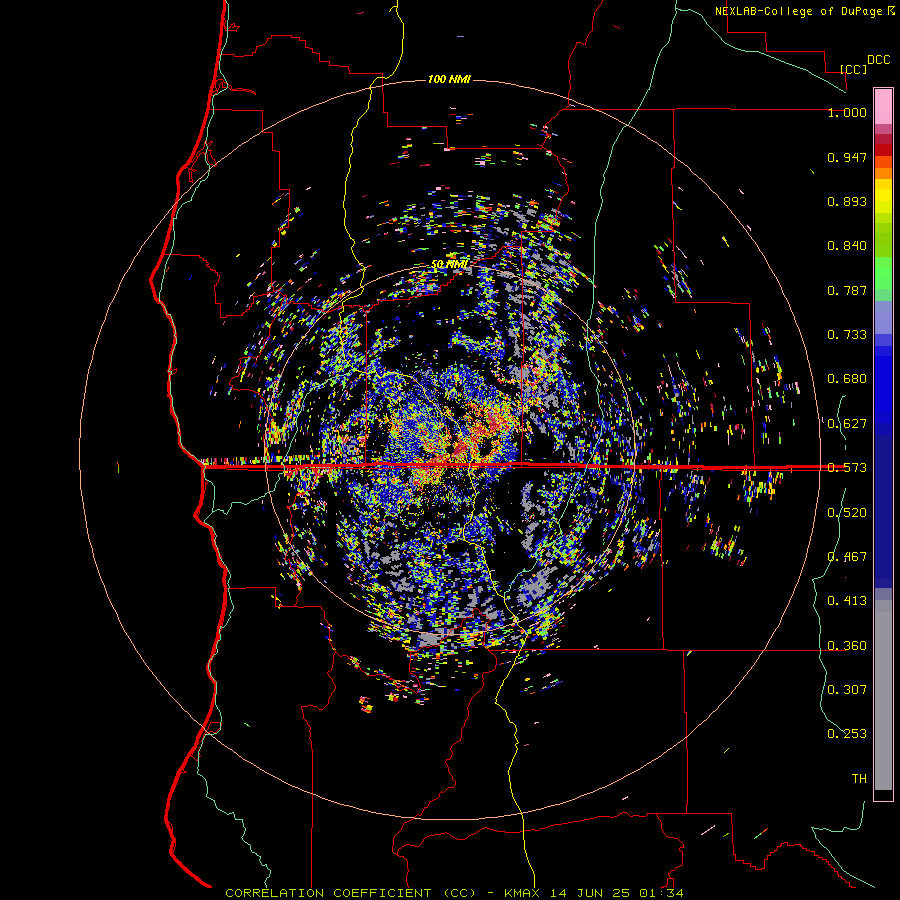Pick the pink band on color scale

coord(883,106)
